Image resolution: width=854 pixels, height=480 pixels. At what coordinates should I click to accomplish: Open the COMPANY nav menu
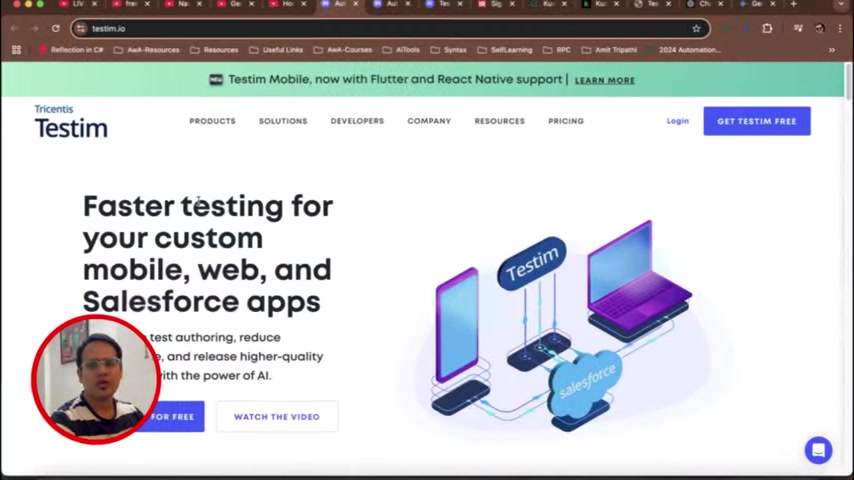click(429, 121)
